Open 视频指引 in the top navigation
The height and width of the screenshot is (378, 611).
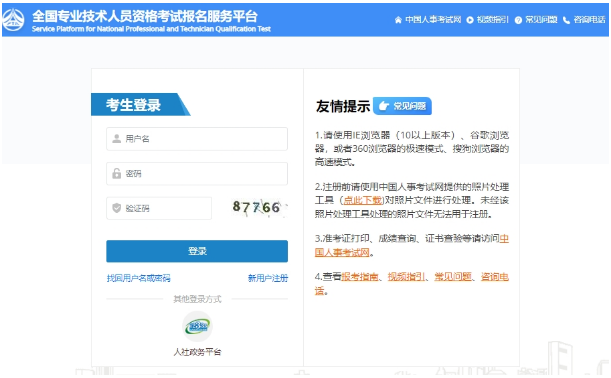[493, 20]
